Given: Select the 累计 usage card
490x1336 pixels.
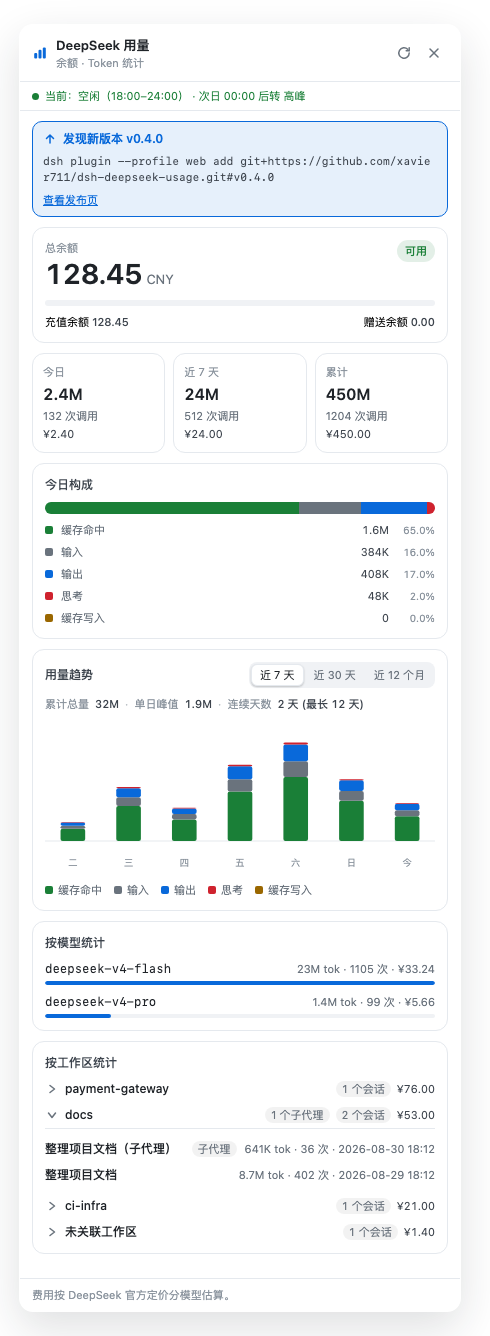Looking at the screenshot, I should [x=381, y=403].
